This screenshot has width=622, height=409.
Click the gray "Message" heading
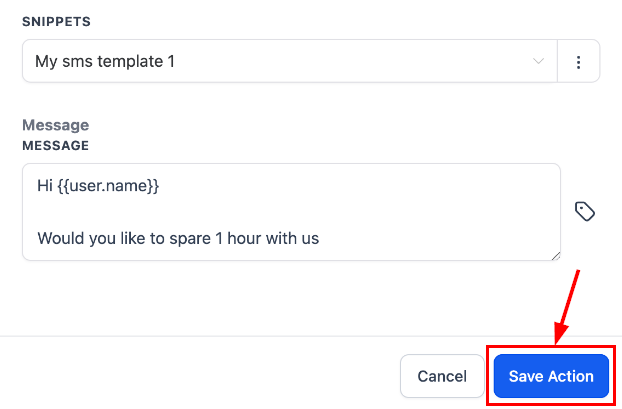[x=55, y=125]
